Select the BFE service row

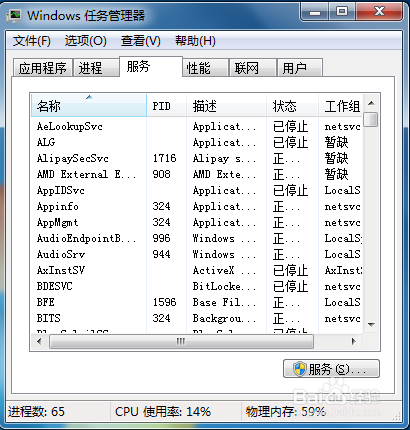point(197,302)
